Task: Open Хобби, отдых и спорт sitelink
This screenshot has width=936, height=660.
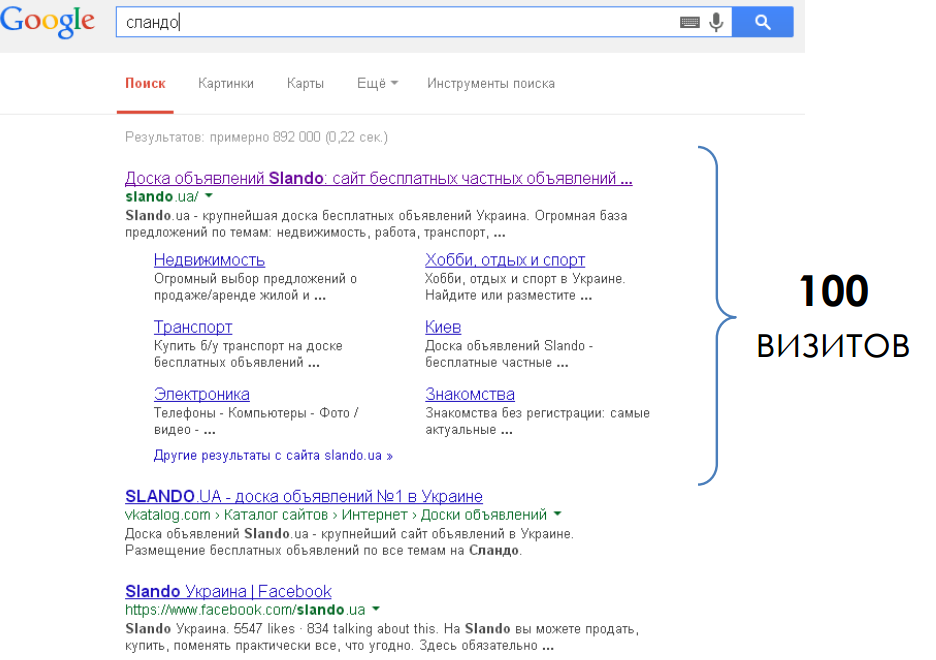Action: pyautogui.click(x=505, y=260)
